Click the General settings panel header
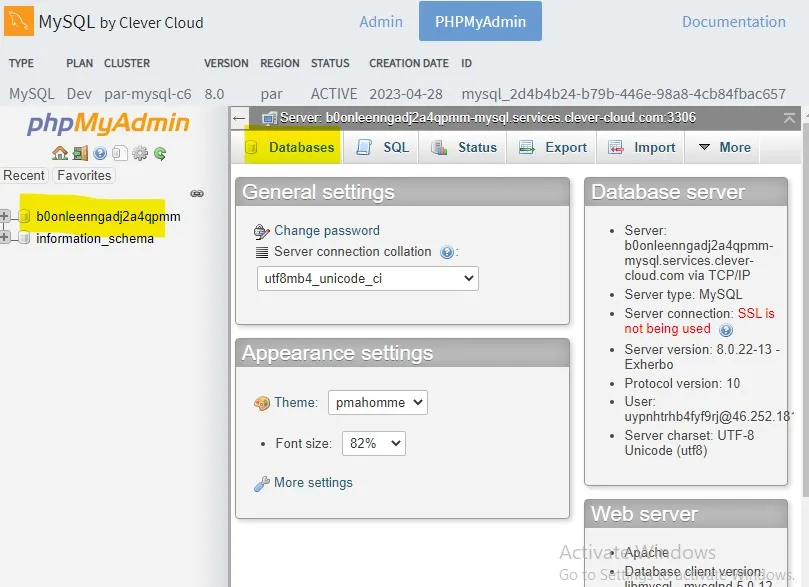Screen dimensions: 809x587 (x=402, y=192)
